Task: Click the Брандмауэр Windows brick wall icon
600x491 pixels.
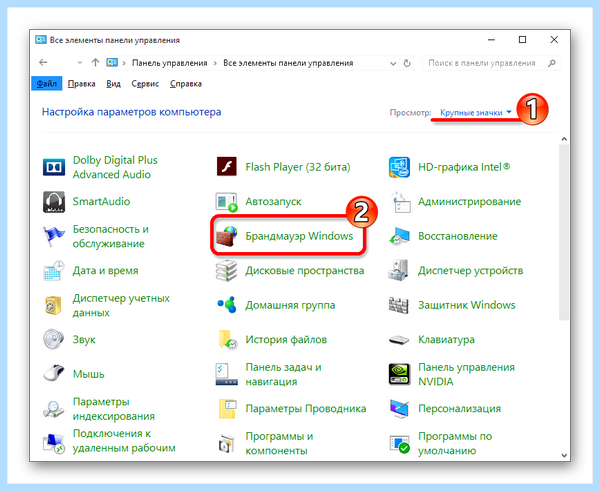Action: pos(227,236)
